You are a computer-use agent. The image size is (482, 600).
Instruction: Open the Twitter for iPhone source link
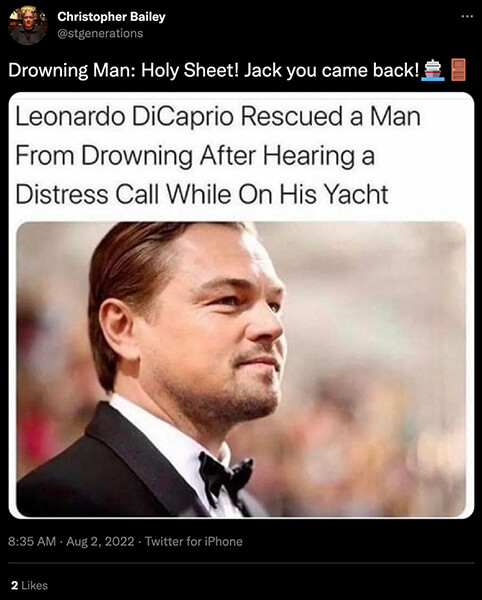194,541
